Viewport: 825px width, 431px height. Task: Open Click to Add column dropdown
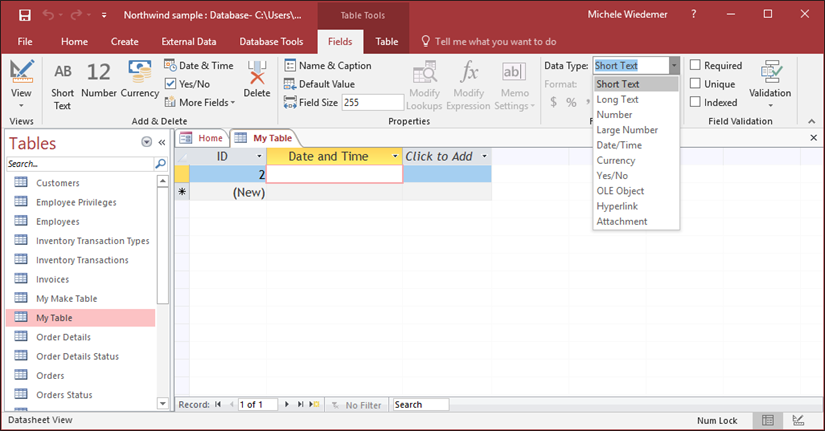485,156
